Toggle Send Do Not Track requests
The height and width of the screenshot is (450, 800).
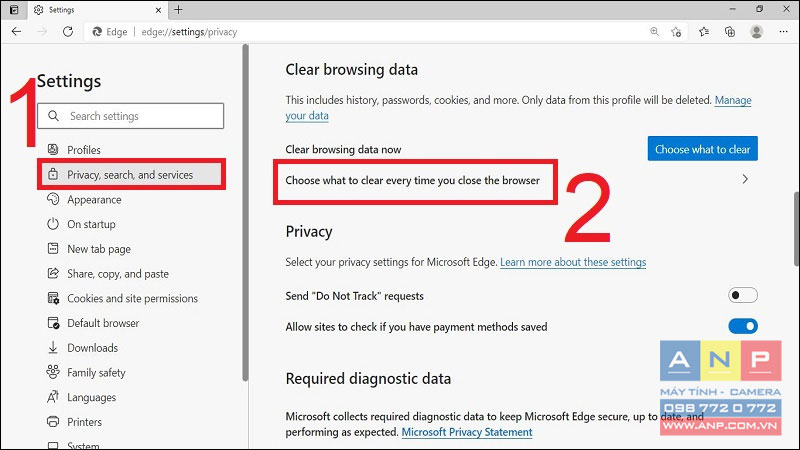(x=743, y=295)
